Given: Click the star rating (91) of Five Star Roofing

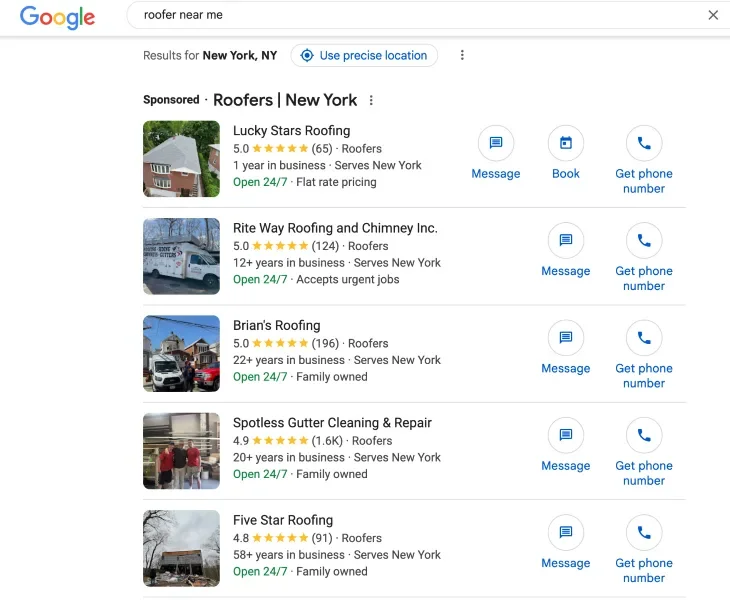Looking at the screenshot, I should (x=283, y=538).
